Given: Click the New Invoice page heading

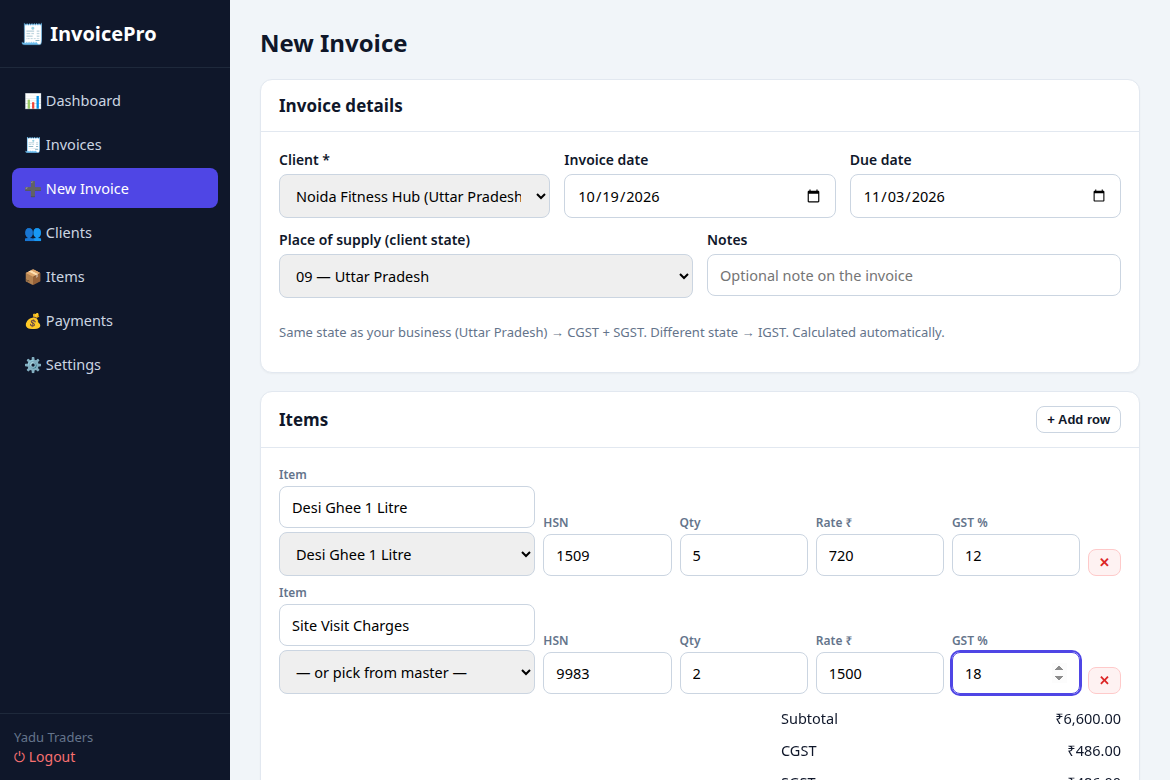Looking at the screenshot, I should click(x=334, y=43).
